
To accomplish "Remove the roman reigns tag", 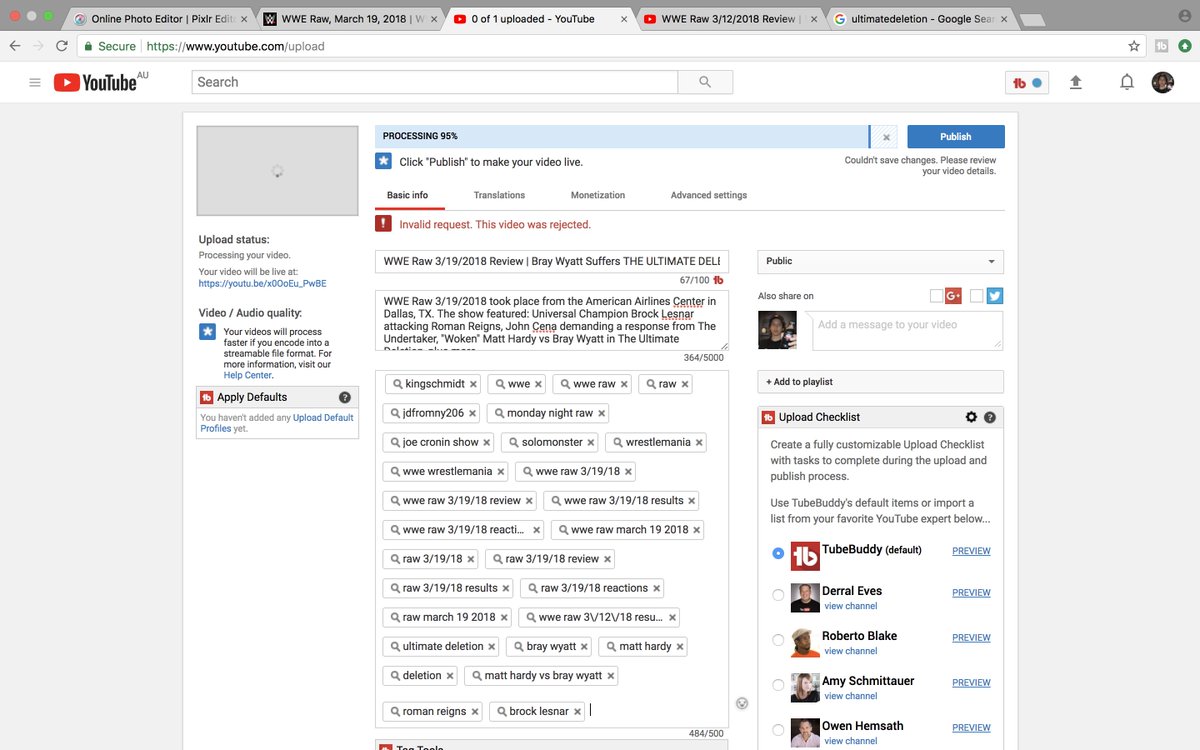I will click(x=475, y=712).
